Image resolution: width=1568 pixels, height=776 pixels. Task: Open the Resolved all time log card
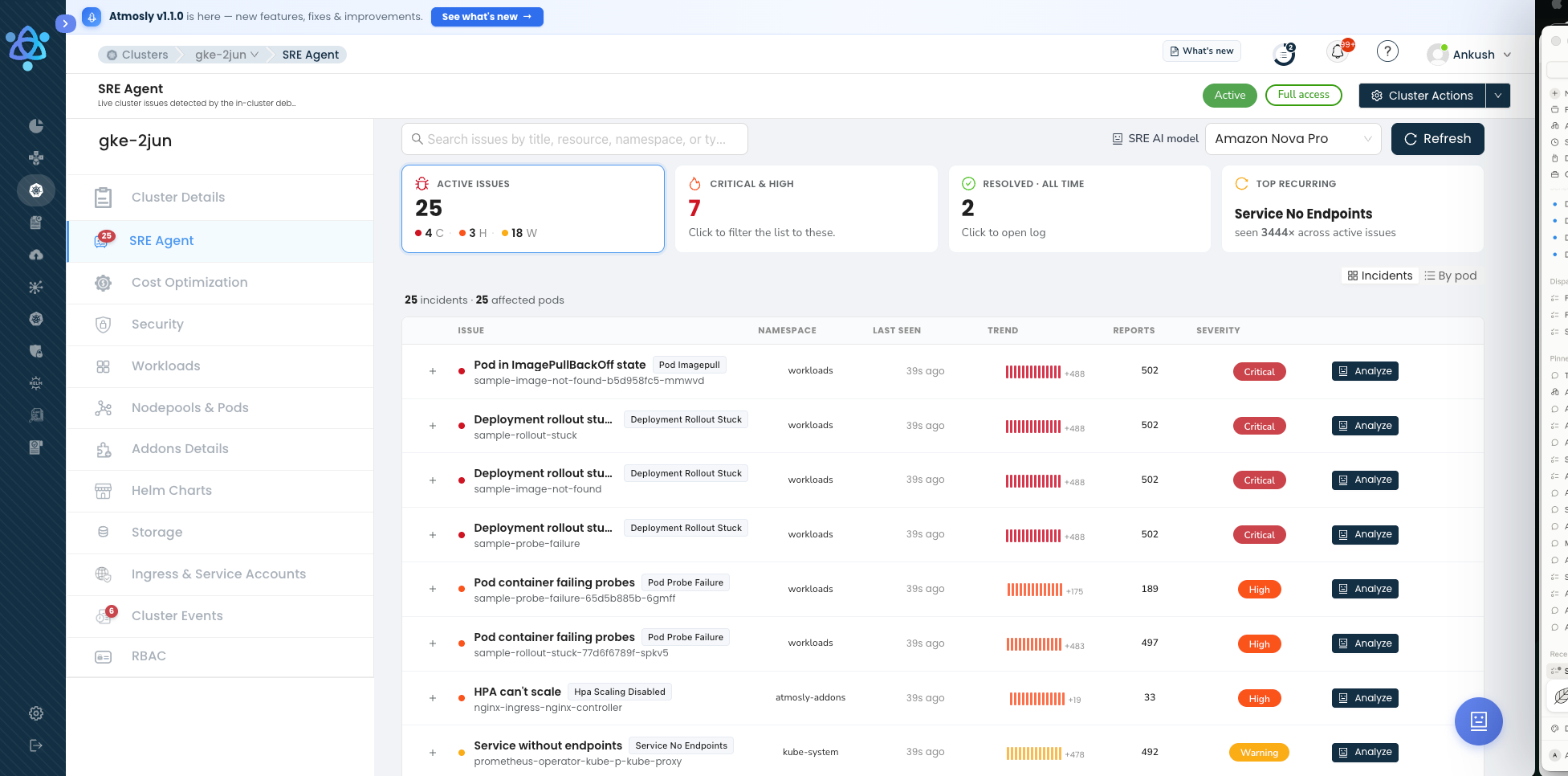[x=1079, y=209]
